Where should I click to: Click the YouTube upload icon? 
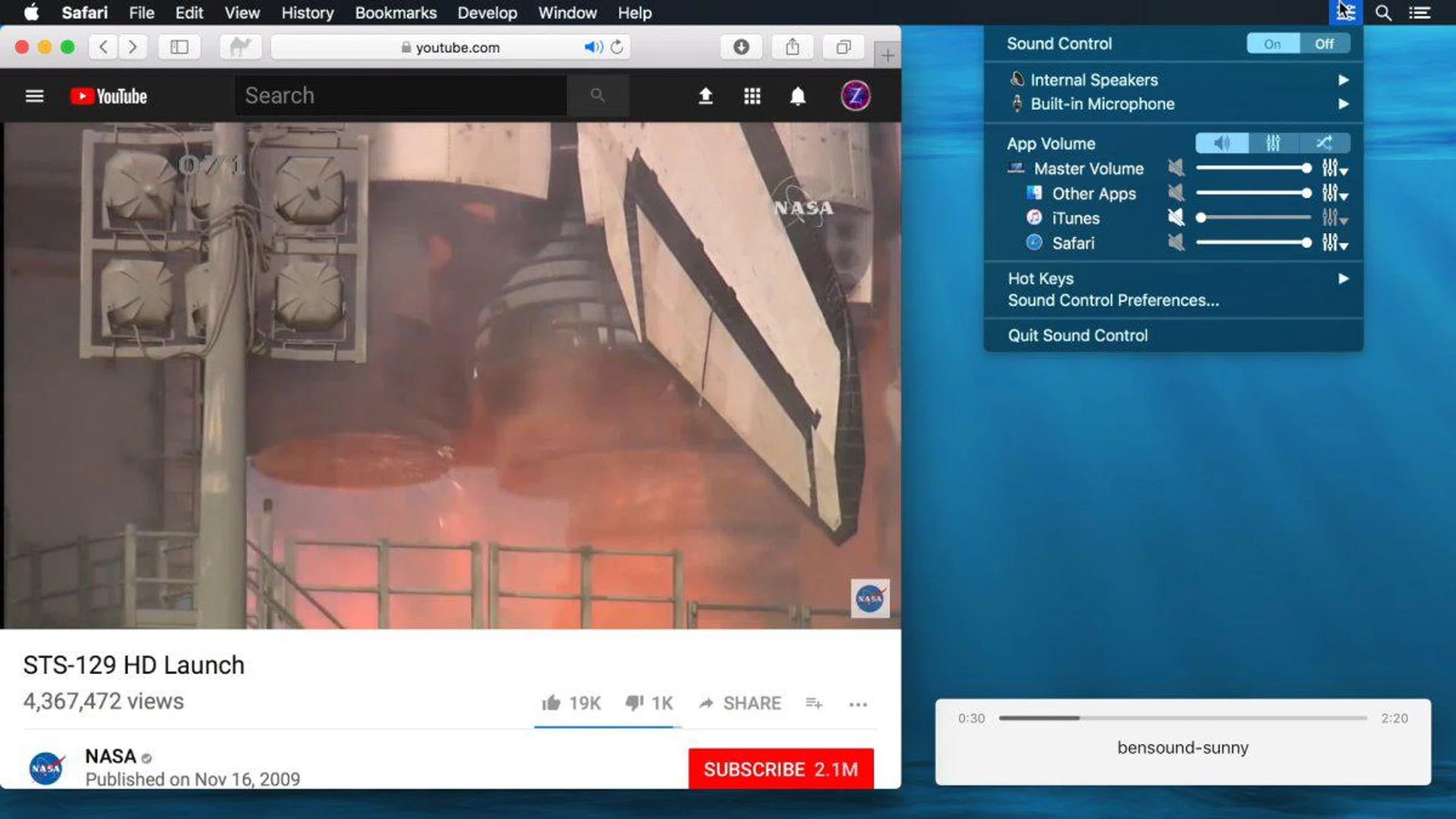(x=705, y=96)
